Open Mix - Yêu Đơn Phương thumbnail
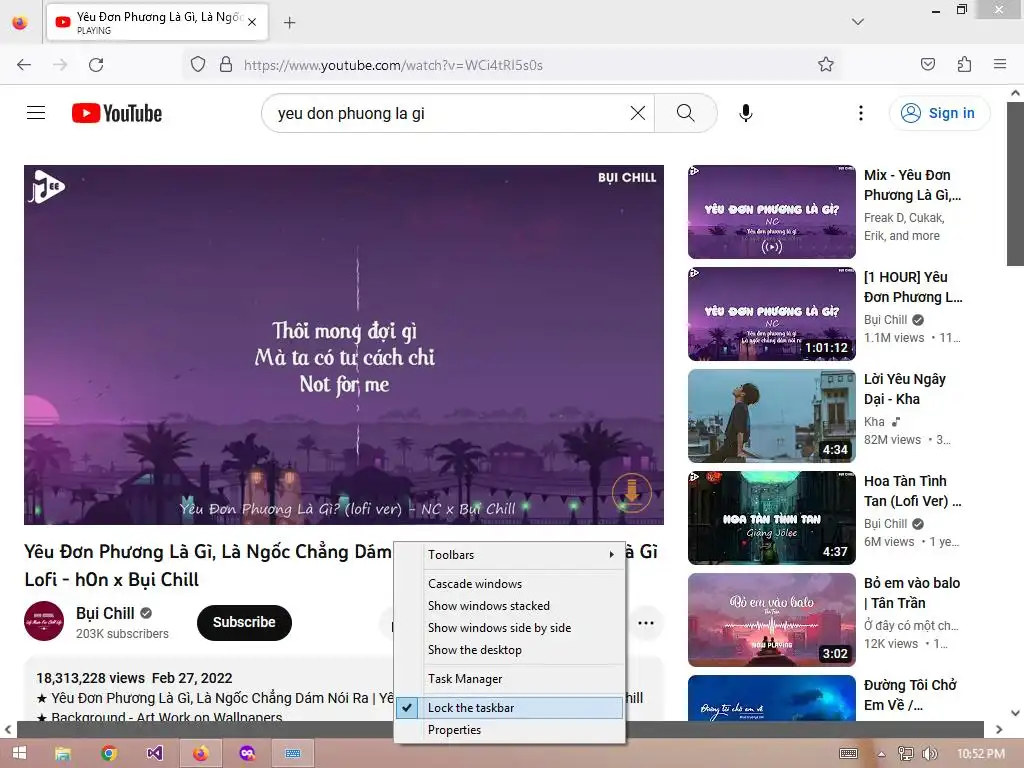This screenshot has width=1024, height=768. pos(771,212)
